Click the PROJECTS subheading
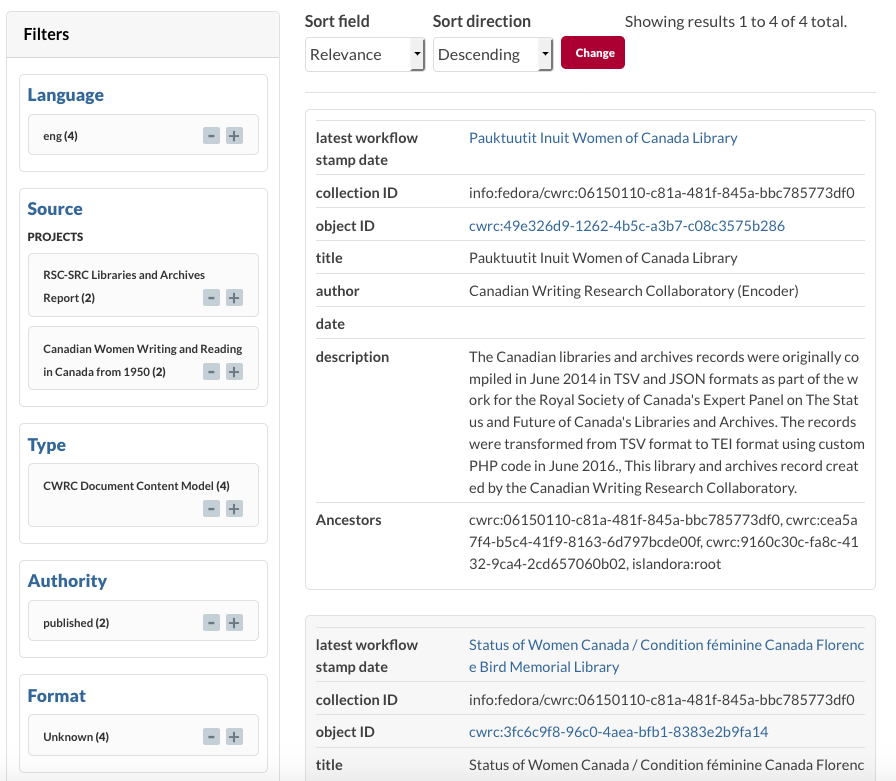The height and width of the screenshot is (781, 896). [x=55, y=237]
